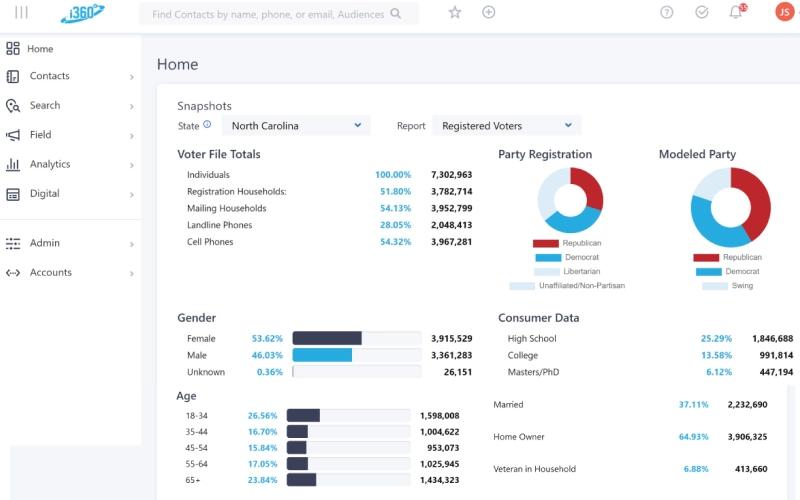Click the Field megaphone icon
The image size is (800, 500).
(13, 135)
